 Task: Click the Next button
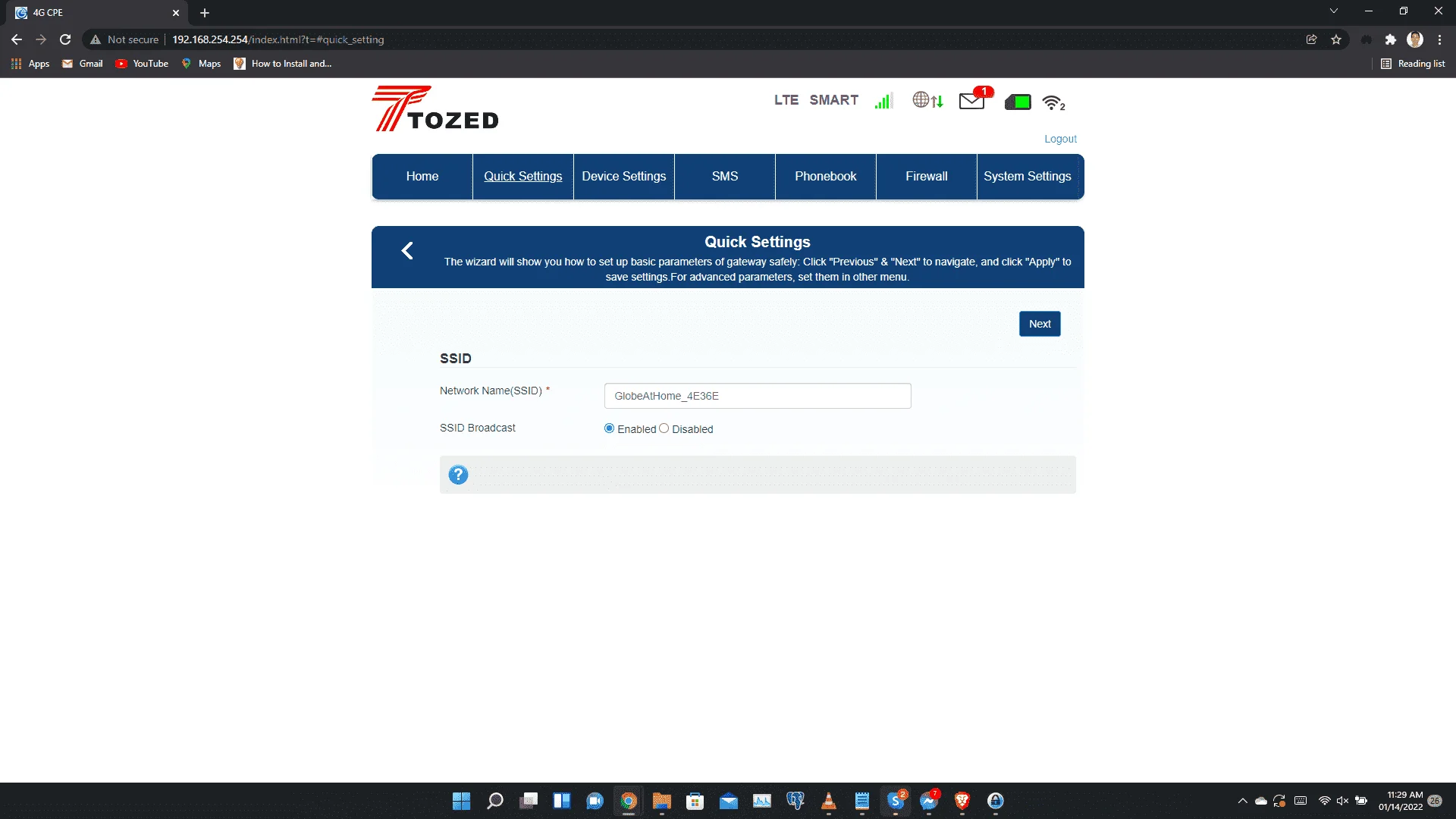1040,324
